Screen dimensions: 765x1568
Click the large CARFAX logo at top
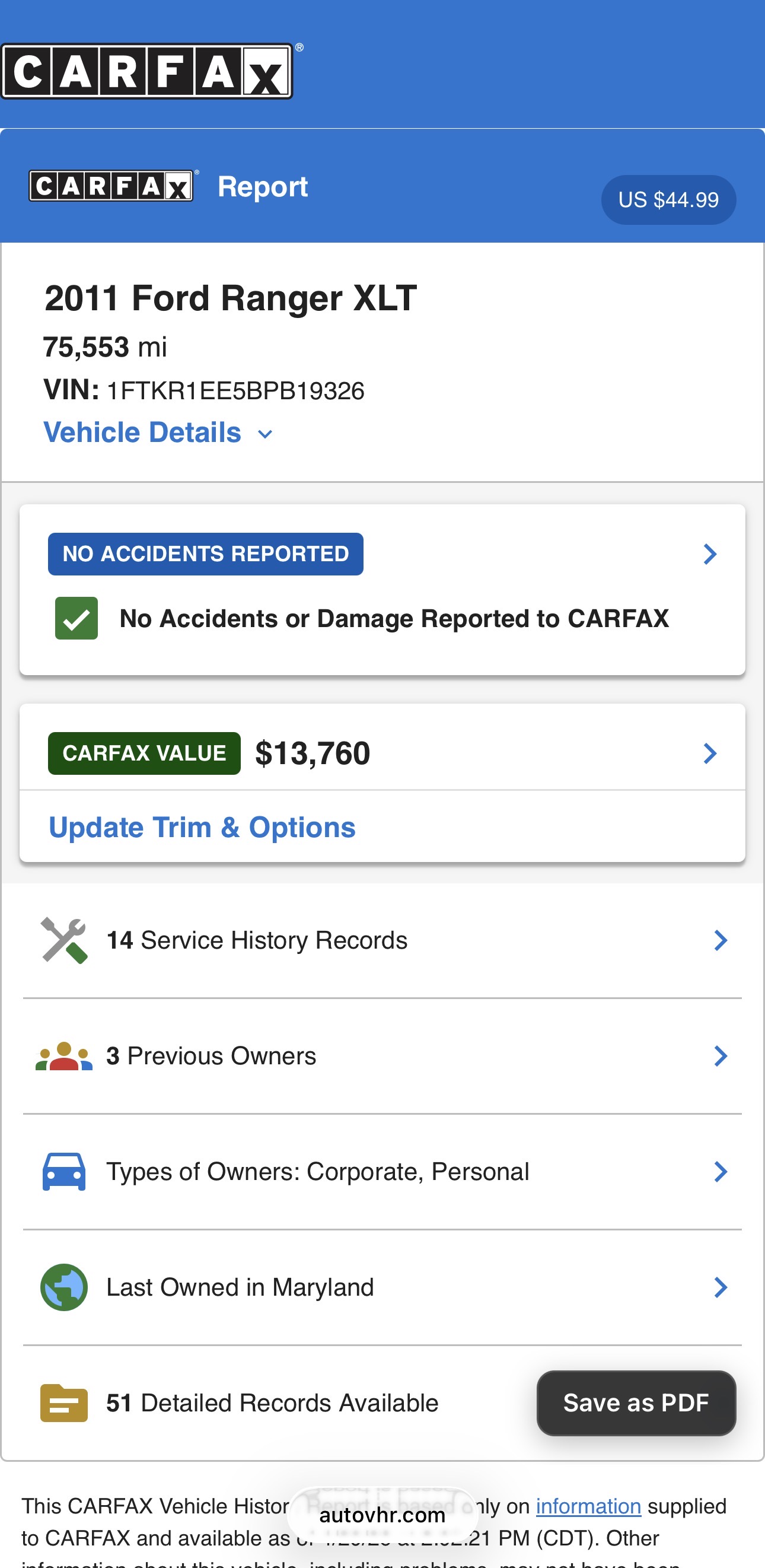(x=146, y=71)
